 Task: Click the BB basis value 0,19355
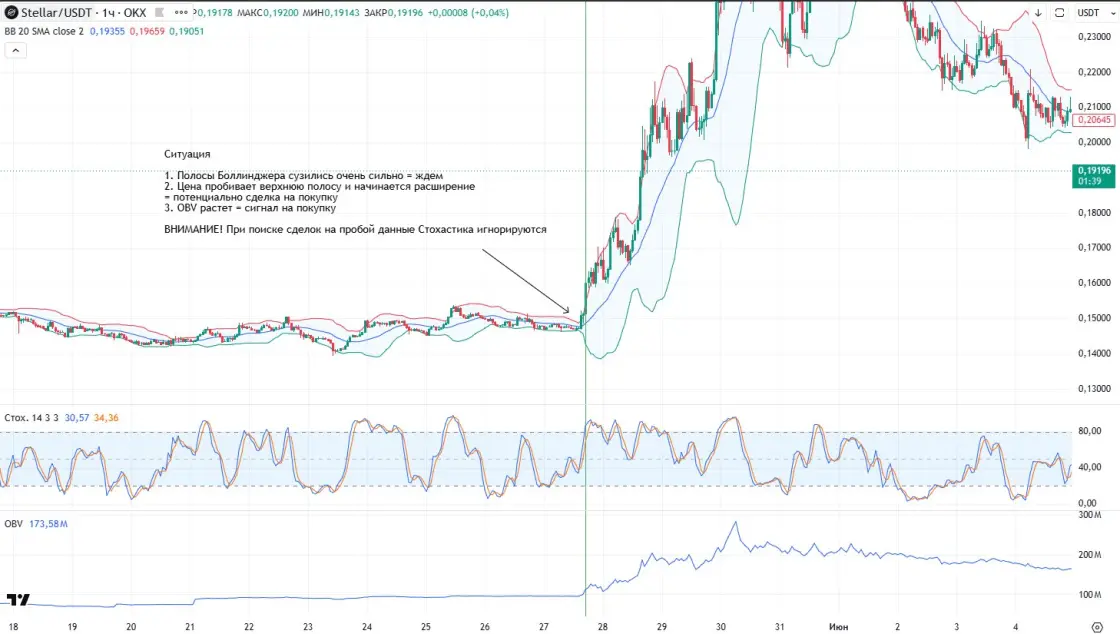tap(107, 31)
